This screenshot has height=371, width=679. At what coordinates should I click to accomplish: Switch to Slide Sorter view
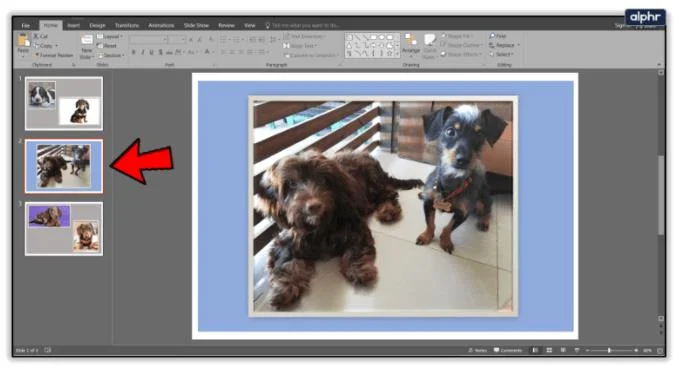(x=549, y=350)
